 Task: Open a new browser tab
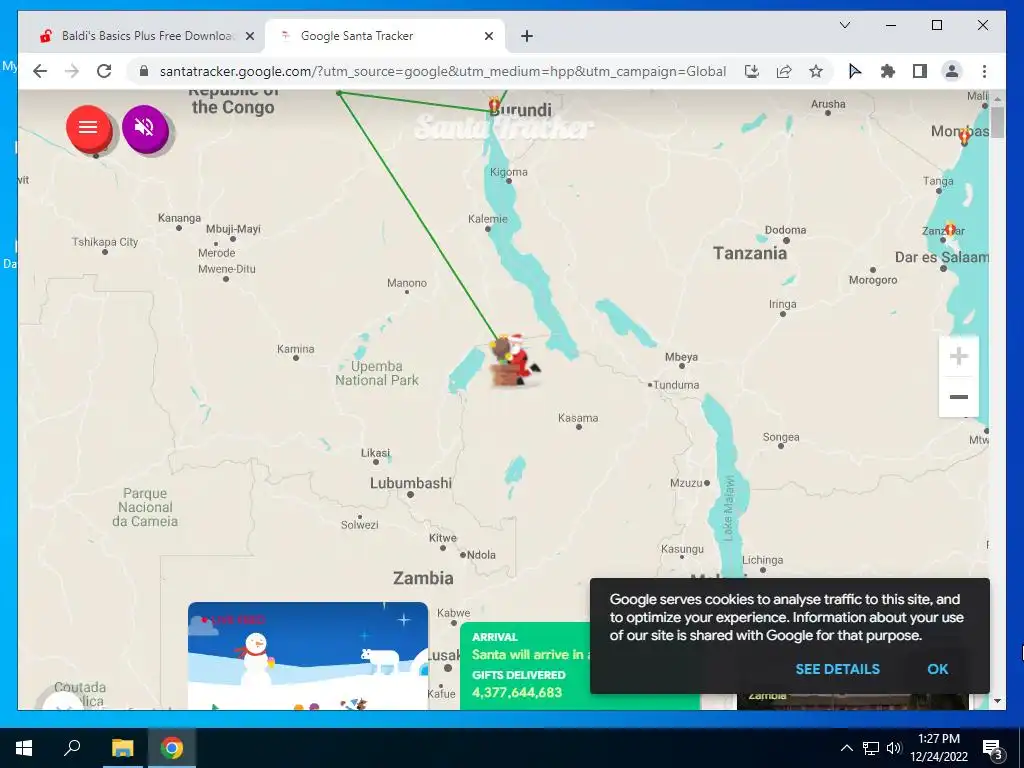tap(527, 37)
